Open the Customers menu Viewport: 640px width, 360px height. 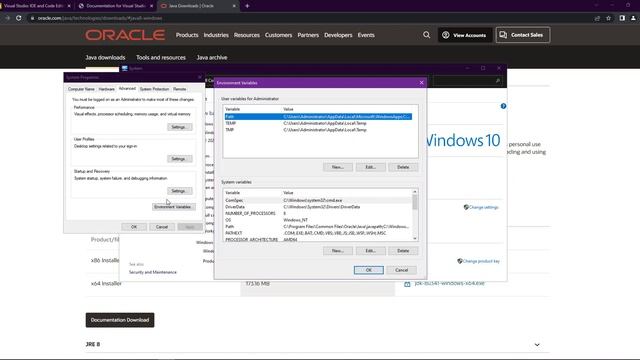[x=278, y=35]
